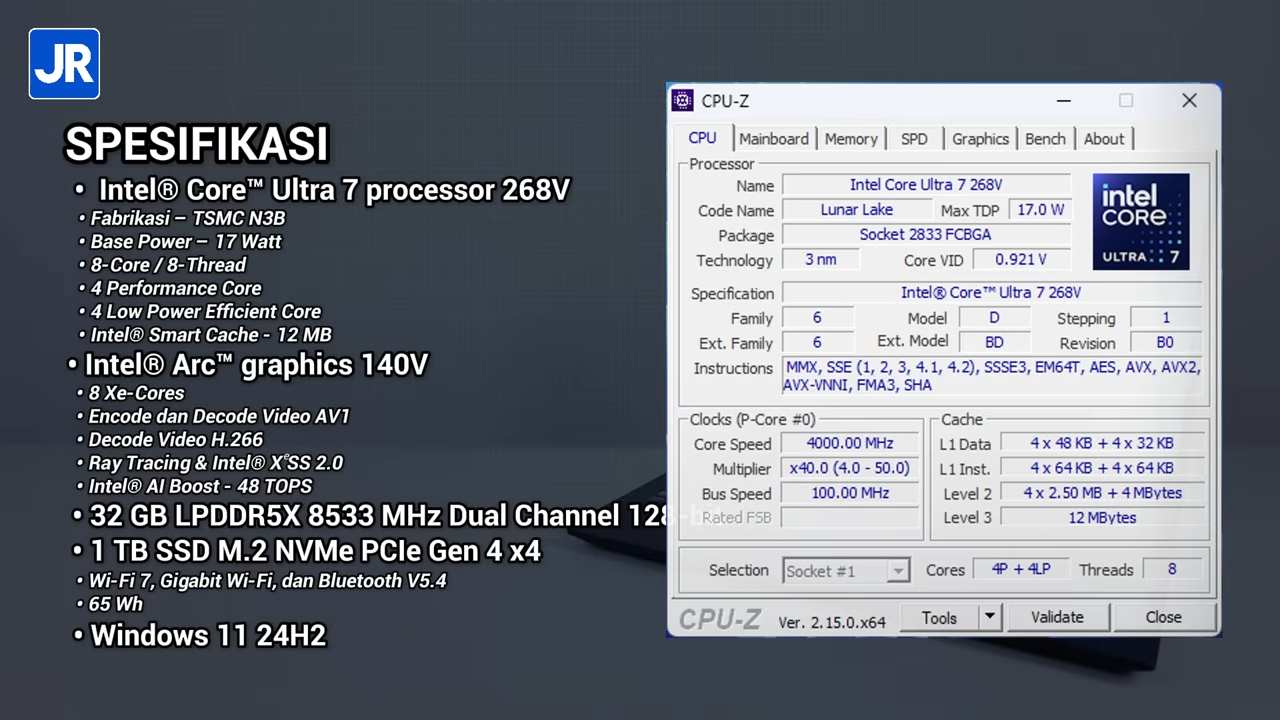Viewport: 1280px width, 720px height.
Task: Click the Instructions list field
Action: tap(993, 376)
